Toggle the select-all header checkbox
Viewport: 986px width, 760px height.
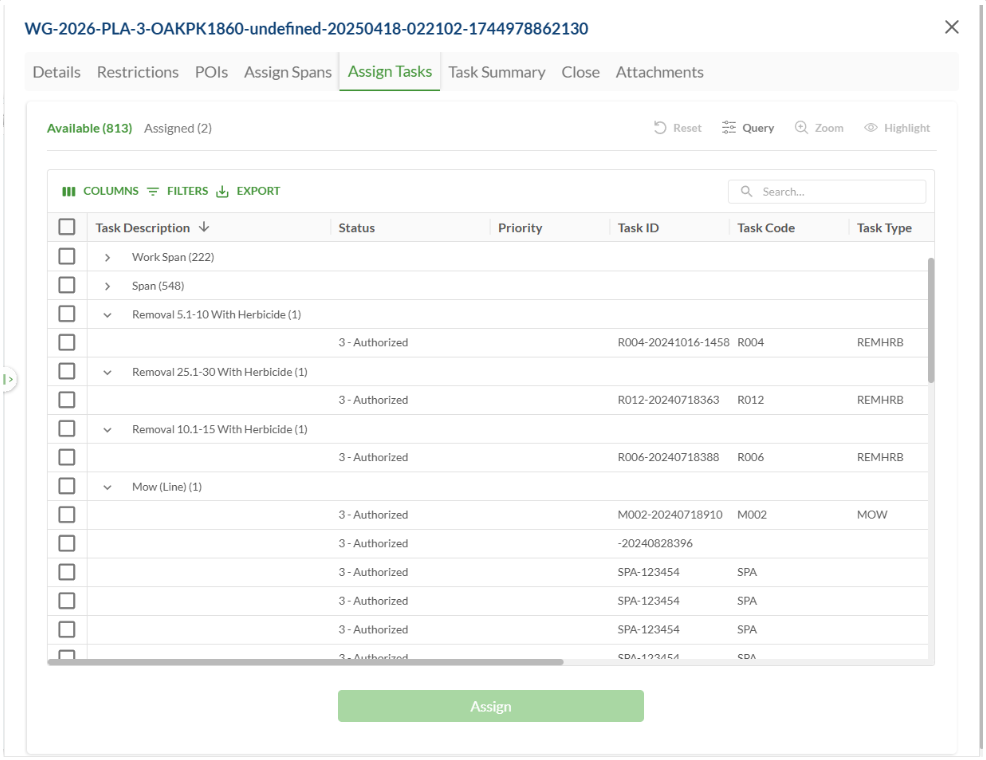pyautogui.click(x=67, y=227)
